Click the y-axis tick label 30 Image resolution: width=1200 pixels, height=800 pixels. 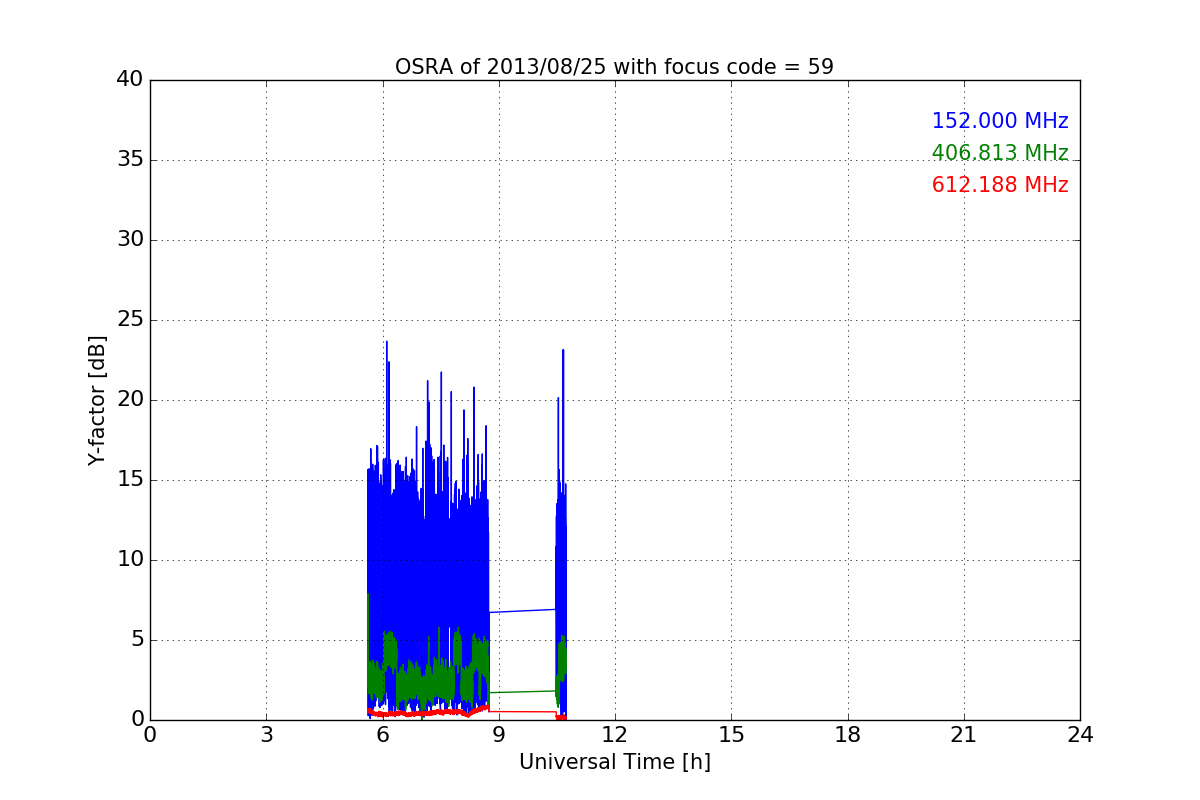(130, 240)
